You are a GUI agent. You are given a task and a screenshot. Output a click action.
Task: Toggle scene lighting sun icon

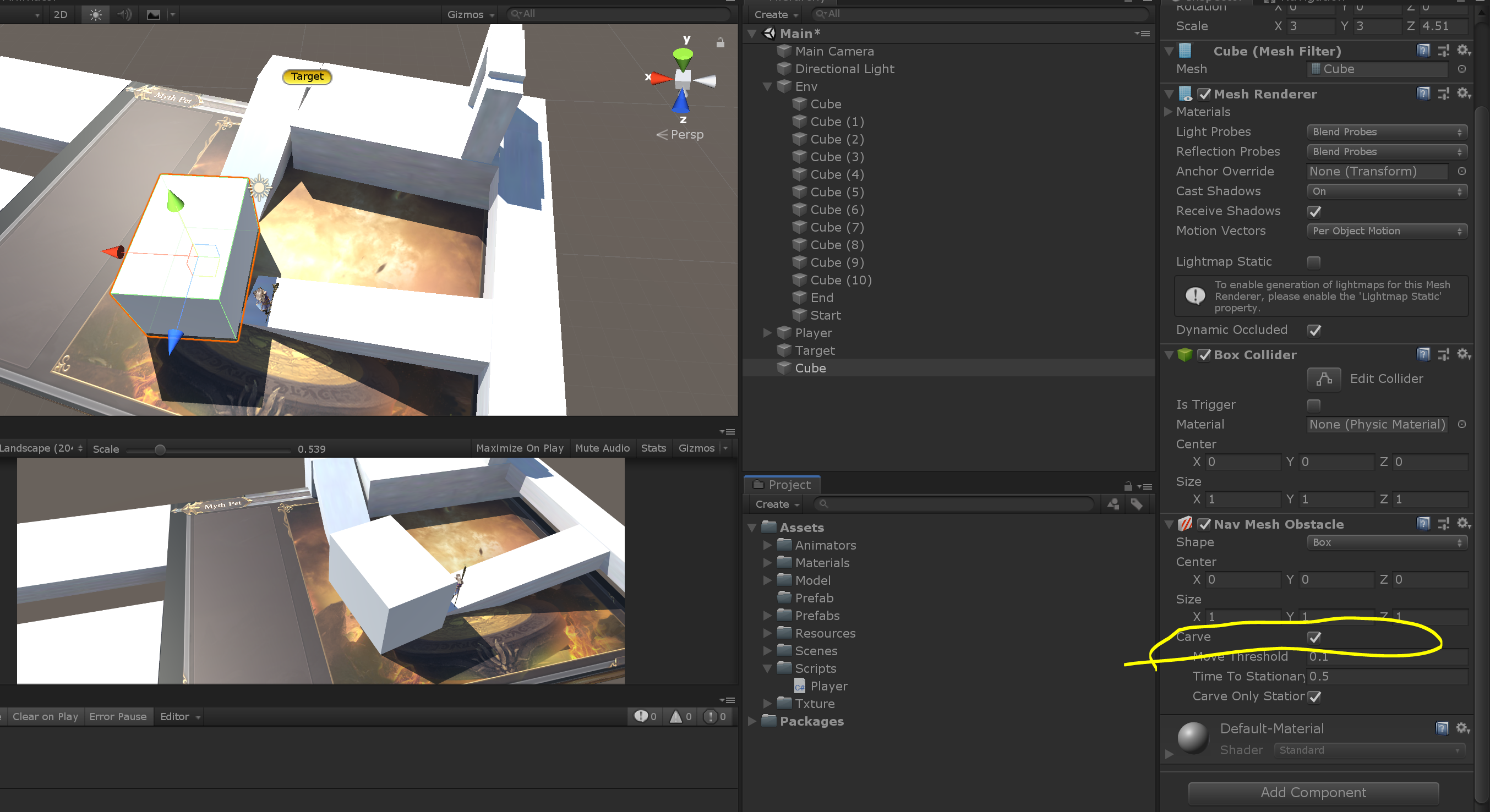[x=95, y=14]
